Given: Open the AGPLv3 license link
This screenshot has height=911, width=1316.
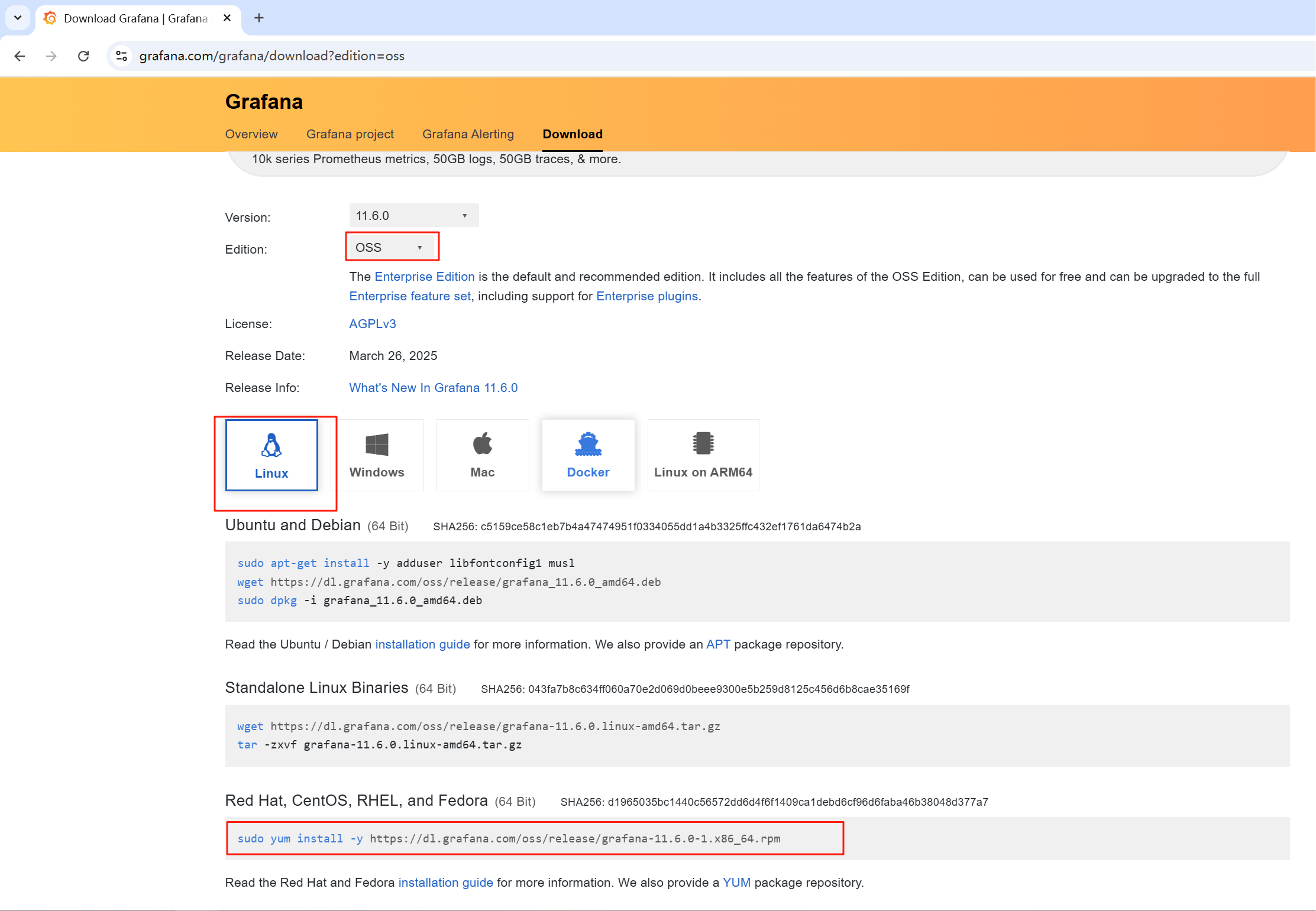Looking at the screenshot, I should tap(372, 324).
